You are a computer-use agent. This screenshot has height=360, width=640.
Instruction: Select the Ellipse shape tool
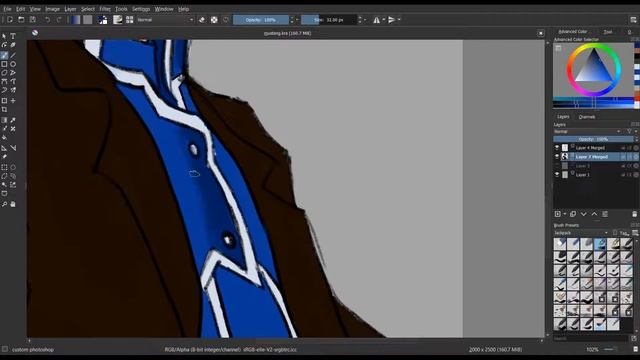tap(13, 64)
